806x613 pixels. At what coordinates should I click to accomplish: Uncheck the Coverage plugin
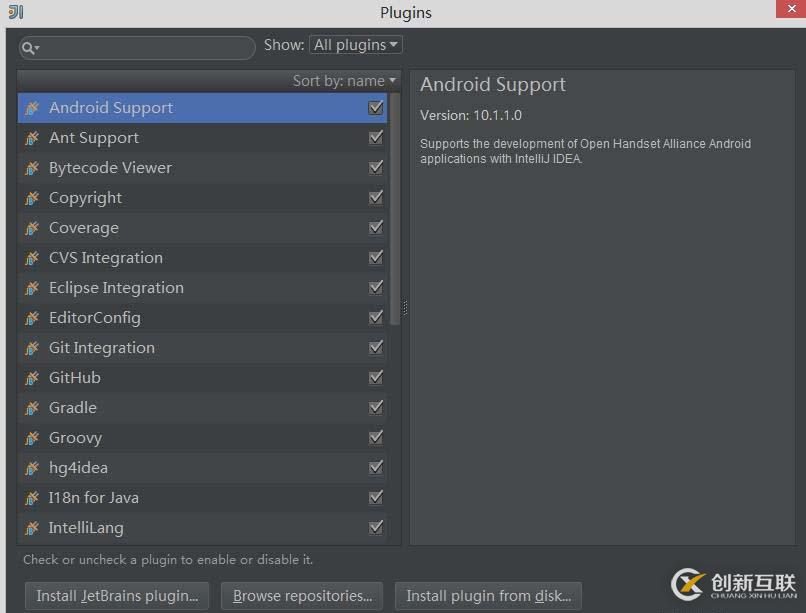point(376,227)
